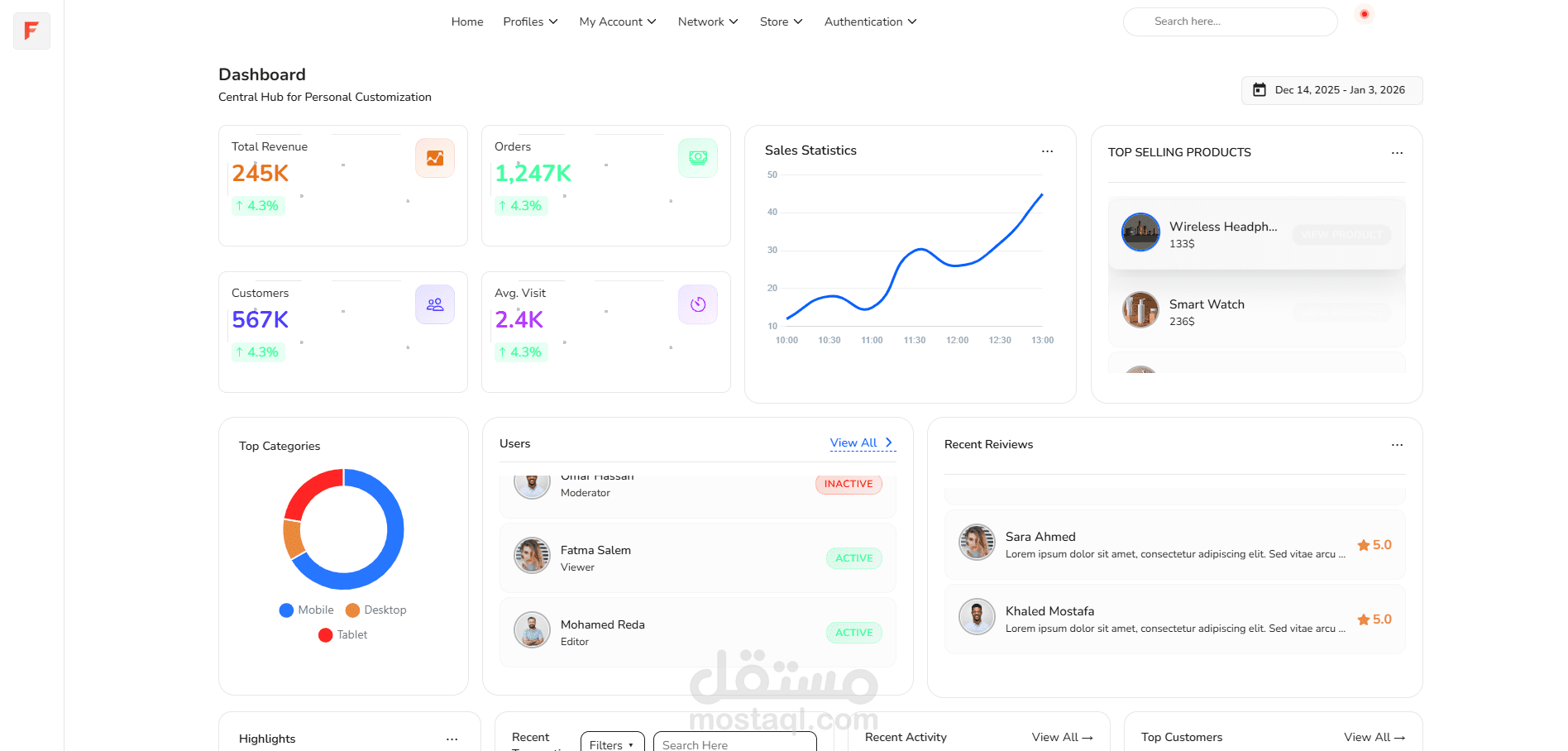Click the star rating on Sara Ahmed's review
1568x751 pixels.
[x=1374, y=545]
